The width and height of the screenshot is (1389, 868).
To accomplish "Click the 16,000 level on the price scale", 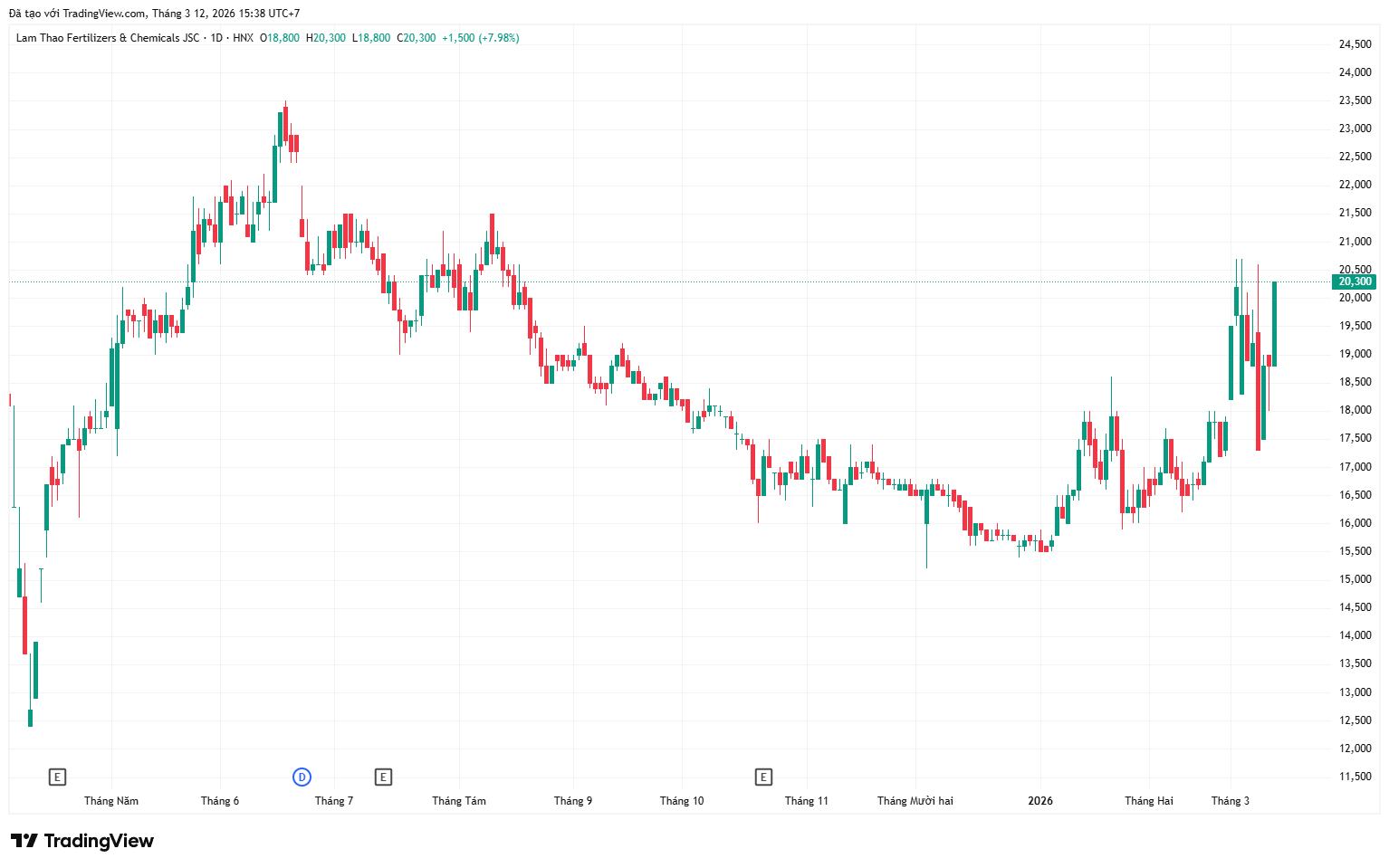I will coord(1355,523).
